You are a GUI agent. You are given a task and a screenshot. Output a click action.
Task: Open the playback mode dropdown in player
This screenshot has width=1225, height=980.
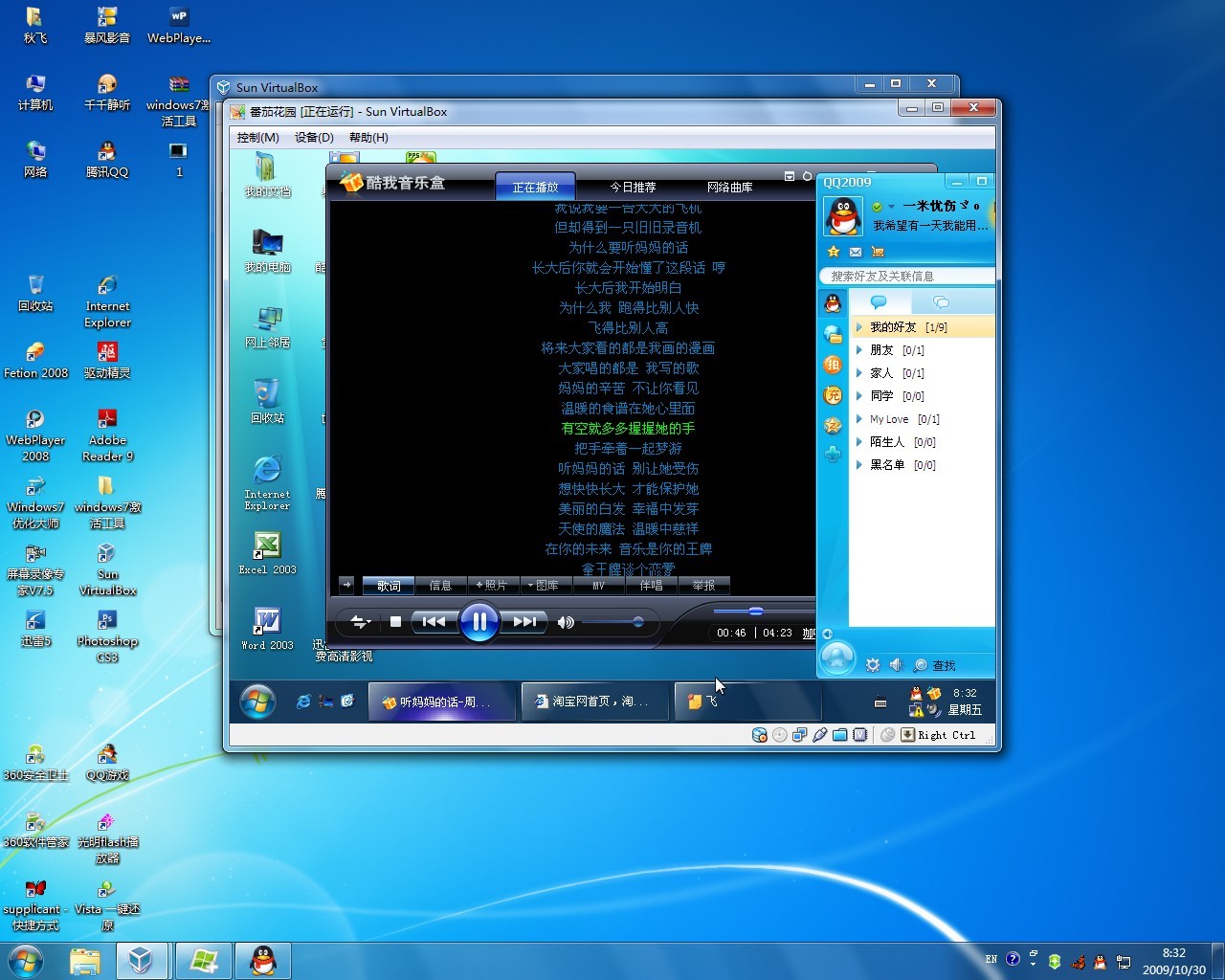360,622
